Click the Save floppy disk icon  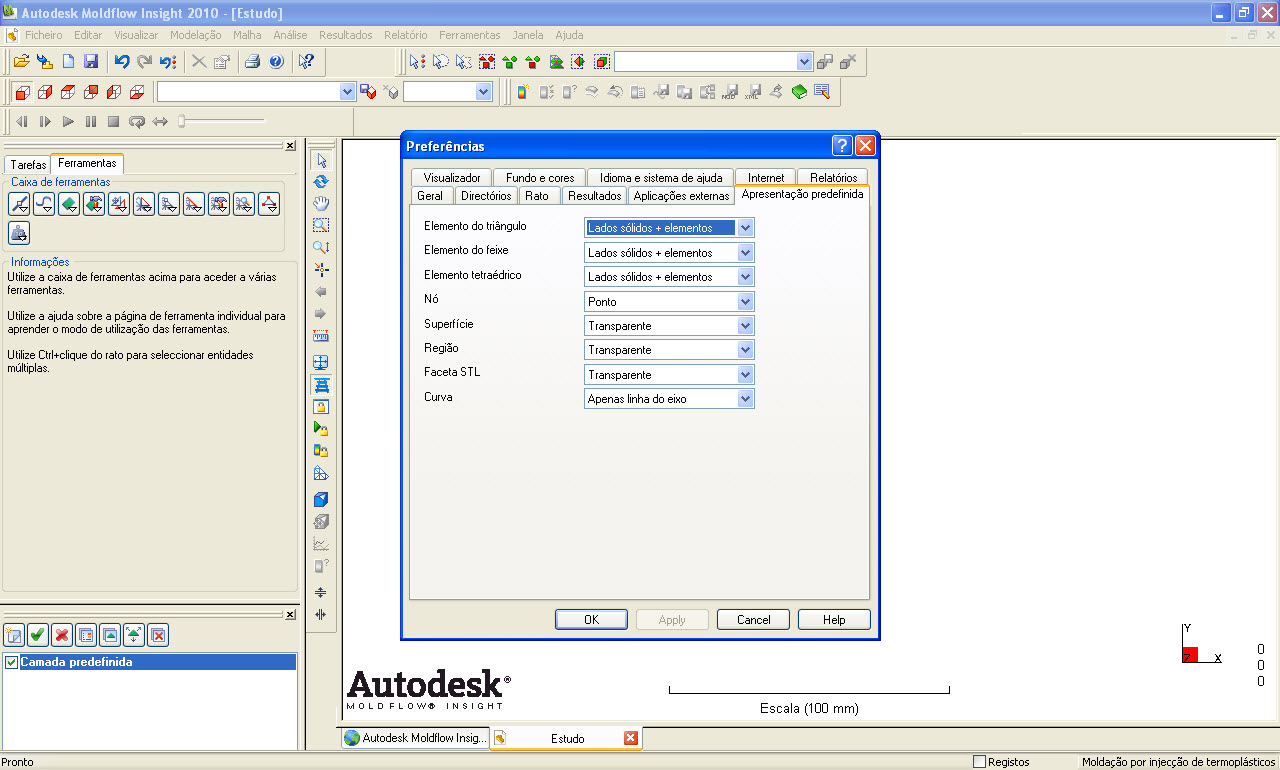(91, 62)
